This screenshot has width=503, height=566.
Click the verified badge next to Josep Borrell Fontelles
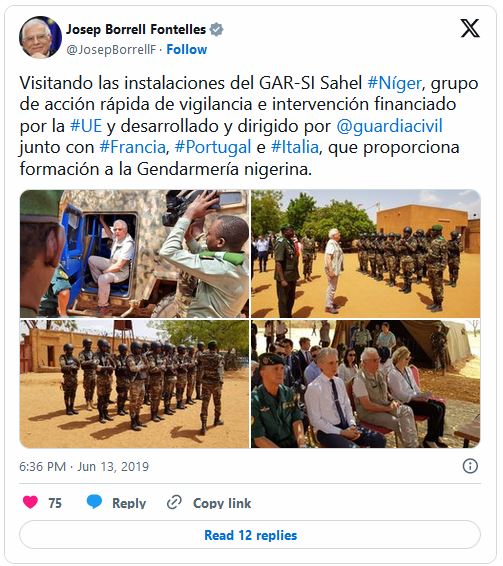[216, 29]
